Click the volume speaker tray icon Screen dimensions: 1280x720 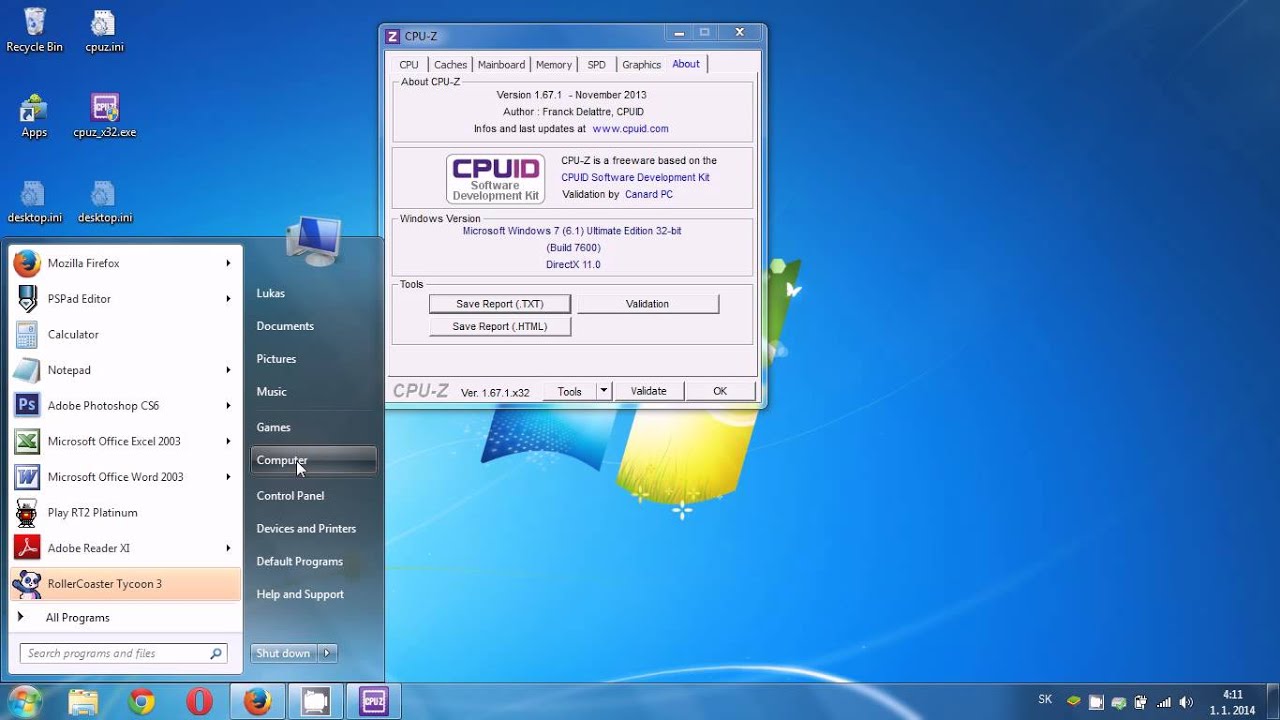pyautogui.click(x=1186, y=702)
